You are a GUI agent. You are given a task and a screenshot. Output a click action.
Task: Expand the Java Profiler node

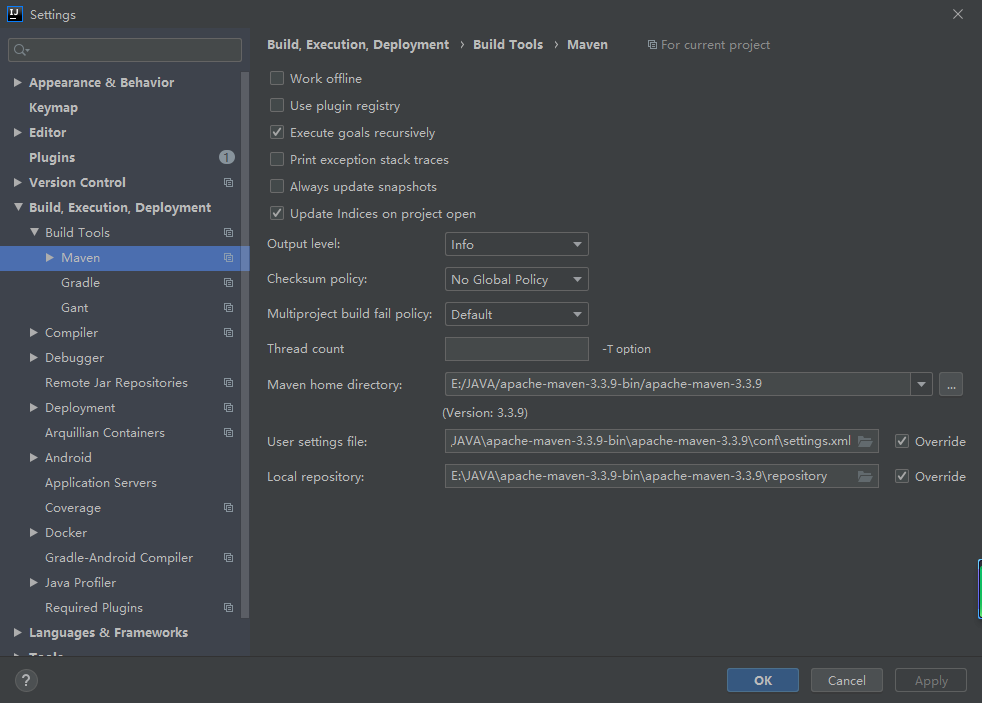tap(34, 583)
